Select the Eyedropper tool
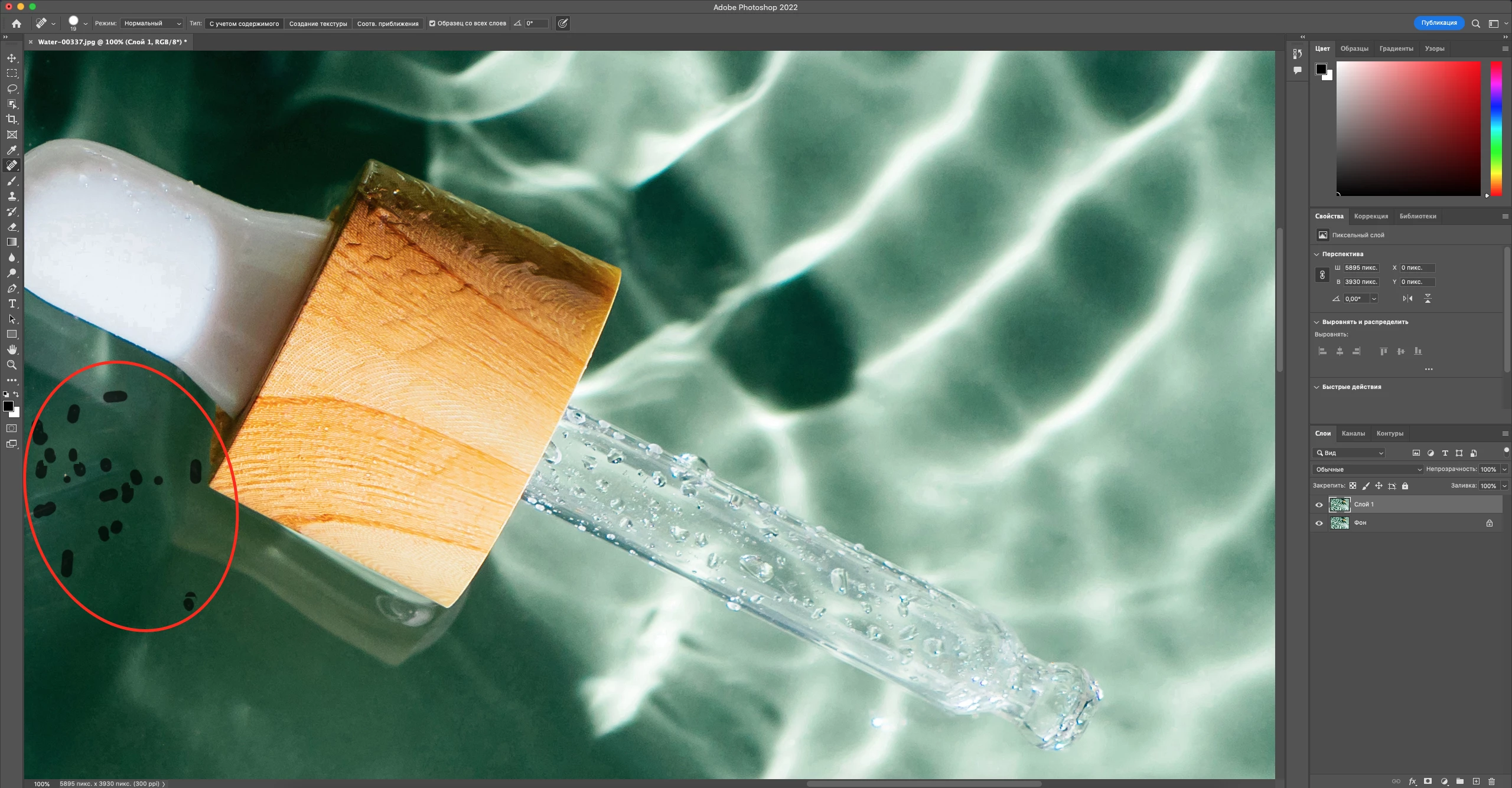1512x788 pixels. tap(12, 150)
